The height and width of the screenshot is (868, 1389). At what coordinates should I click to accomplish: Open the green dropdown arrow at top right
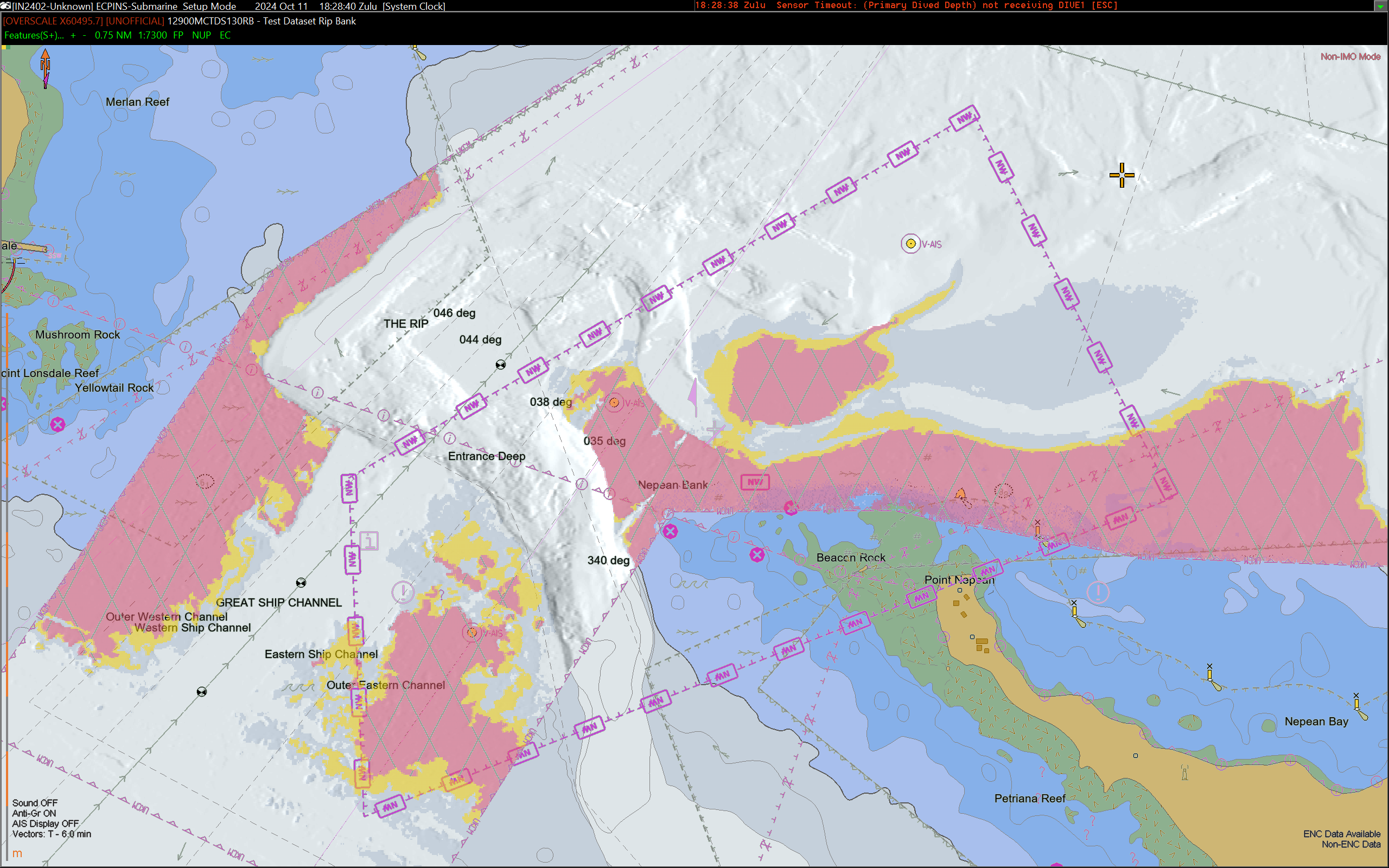(x=1380, y=7)
